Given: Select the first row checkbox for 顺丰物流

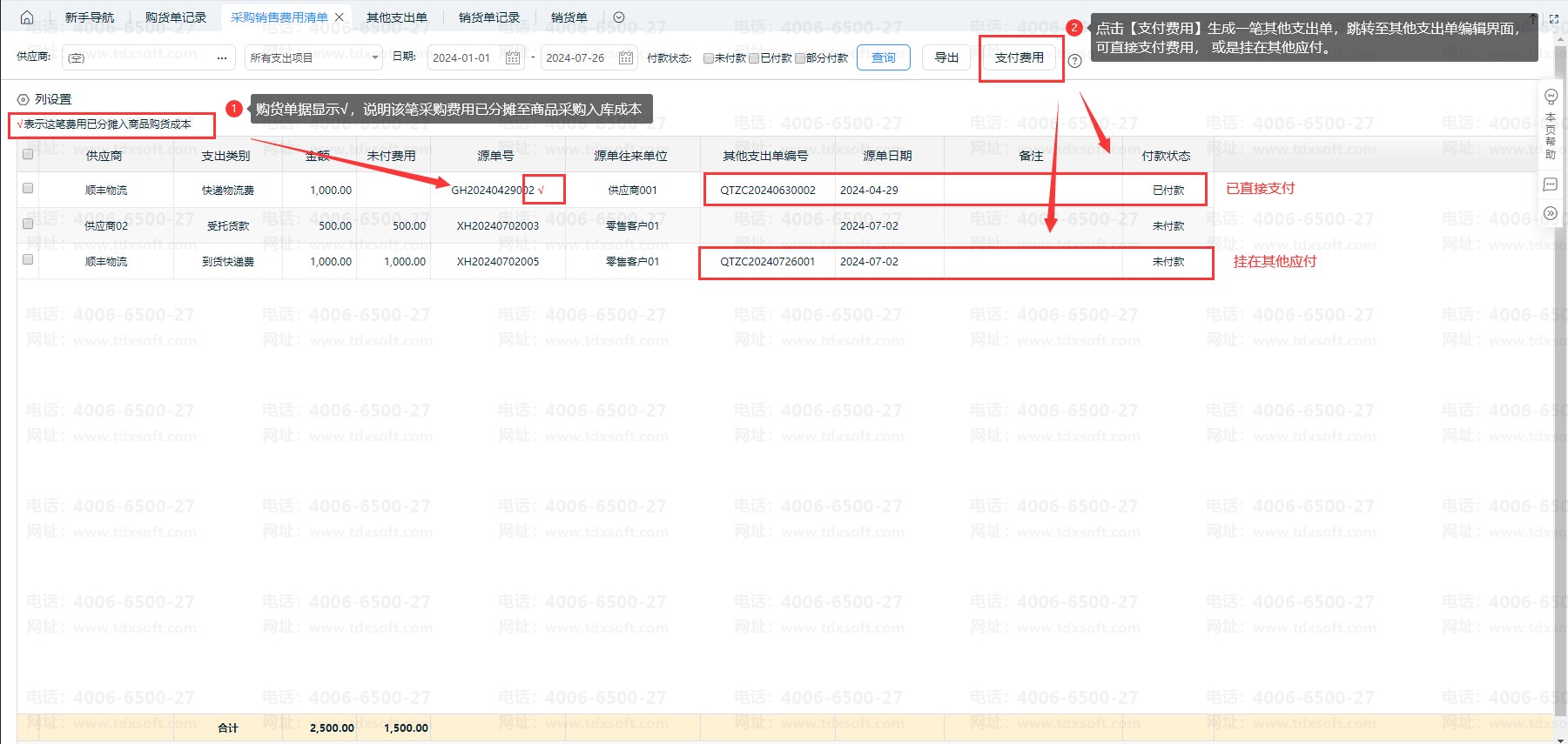Looking at the screenshot, I should click(28, 189).
